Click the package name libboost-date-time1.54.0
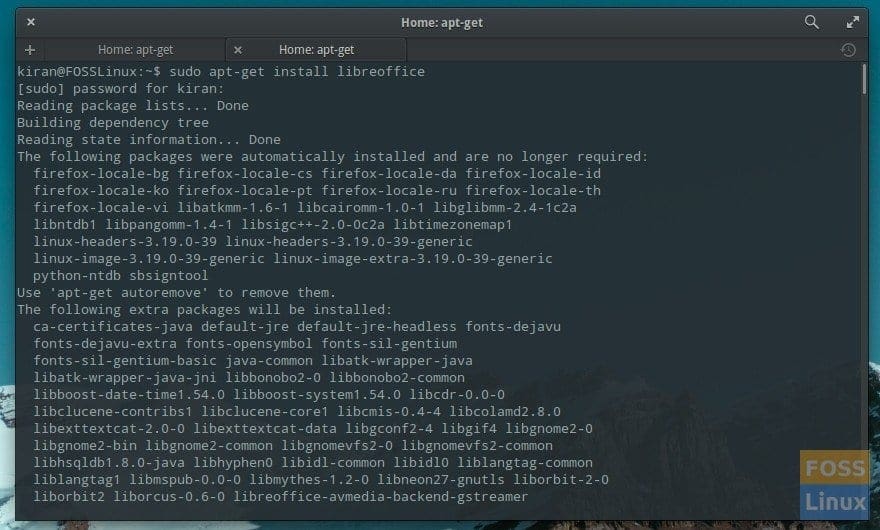This screenshot has height=530, width=880. coord(129,395)
